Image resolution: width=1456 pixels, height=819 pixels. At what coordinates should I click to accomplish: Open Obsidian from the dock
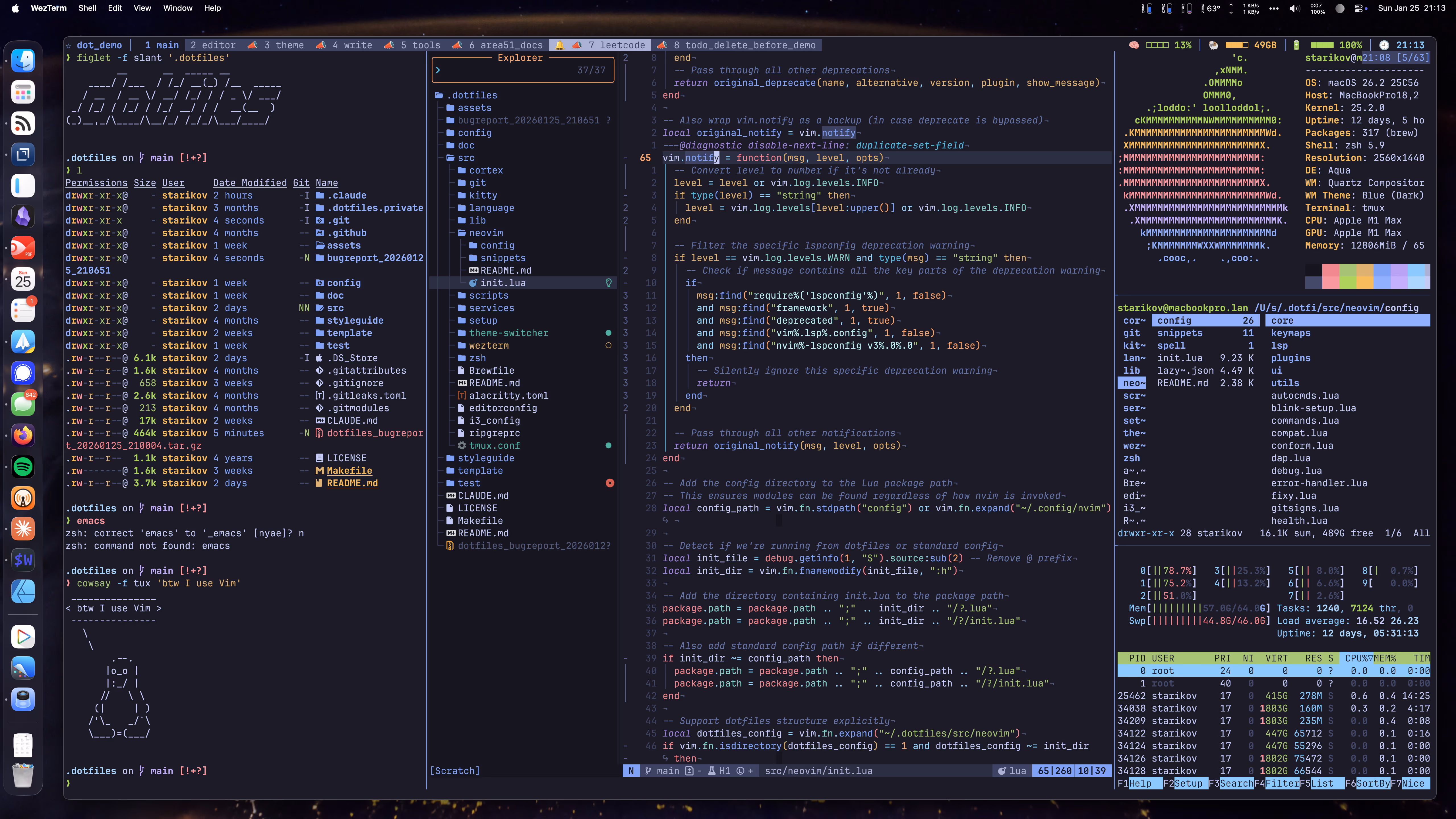click(x=23, y=216)
